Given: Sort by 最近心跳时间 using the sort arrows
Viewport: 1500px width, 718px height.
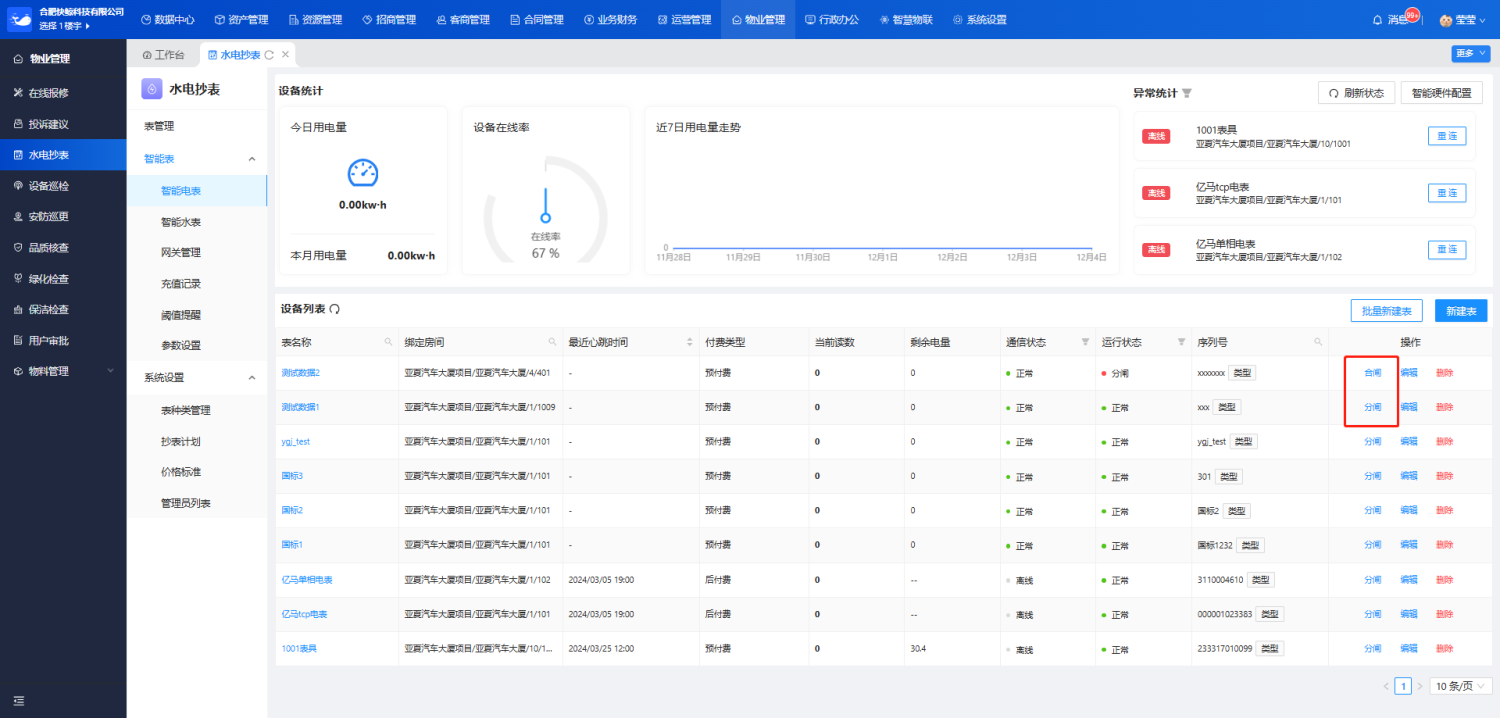Looking at the screenshot, I should coord(689,342).
